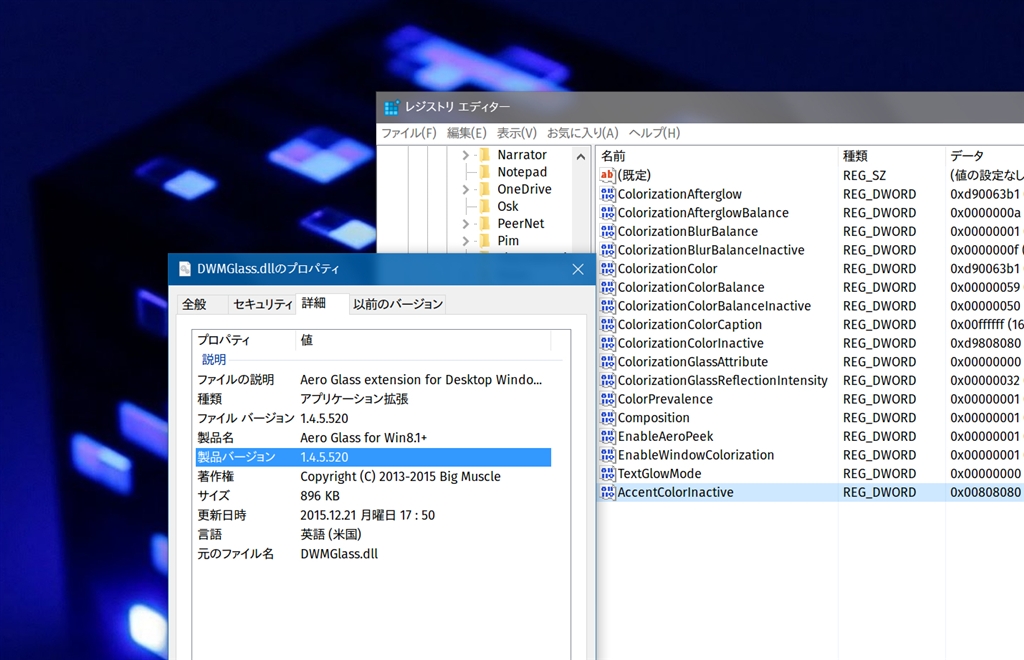This screenshot has width=1024, height=660.
Task: Select the ファイル バージョン property row
Action: (373, 418)
